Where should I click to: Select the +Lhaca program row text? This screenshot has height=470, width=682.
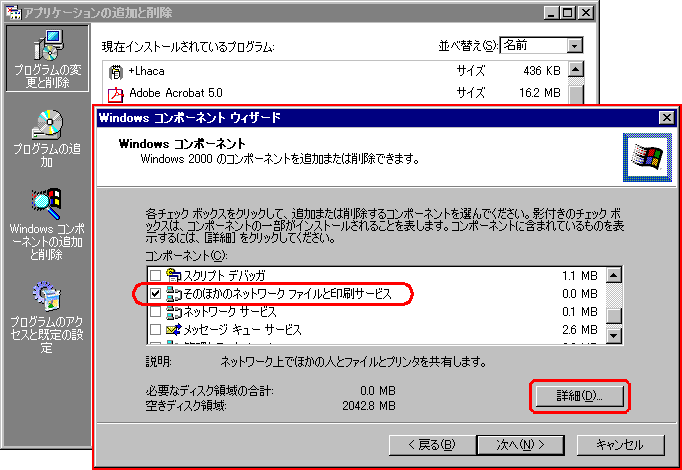click(x=147, y=71)
